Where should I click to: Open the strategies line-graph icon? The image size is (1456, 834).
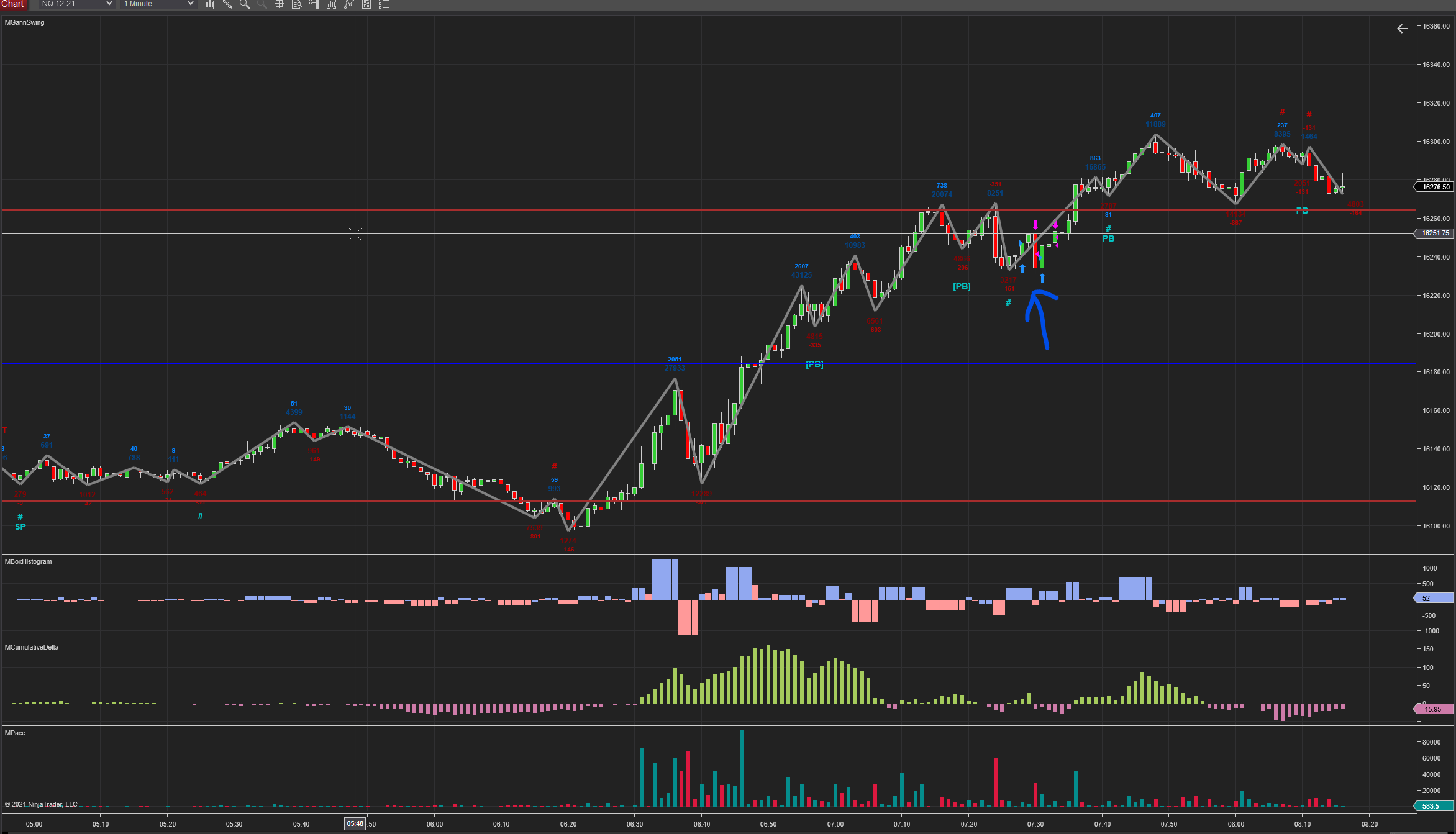click(349, 4)
